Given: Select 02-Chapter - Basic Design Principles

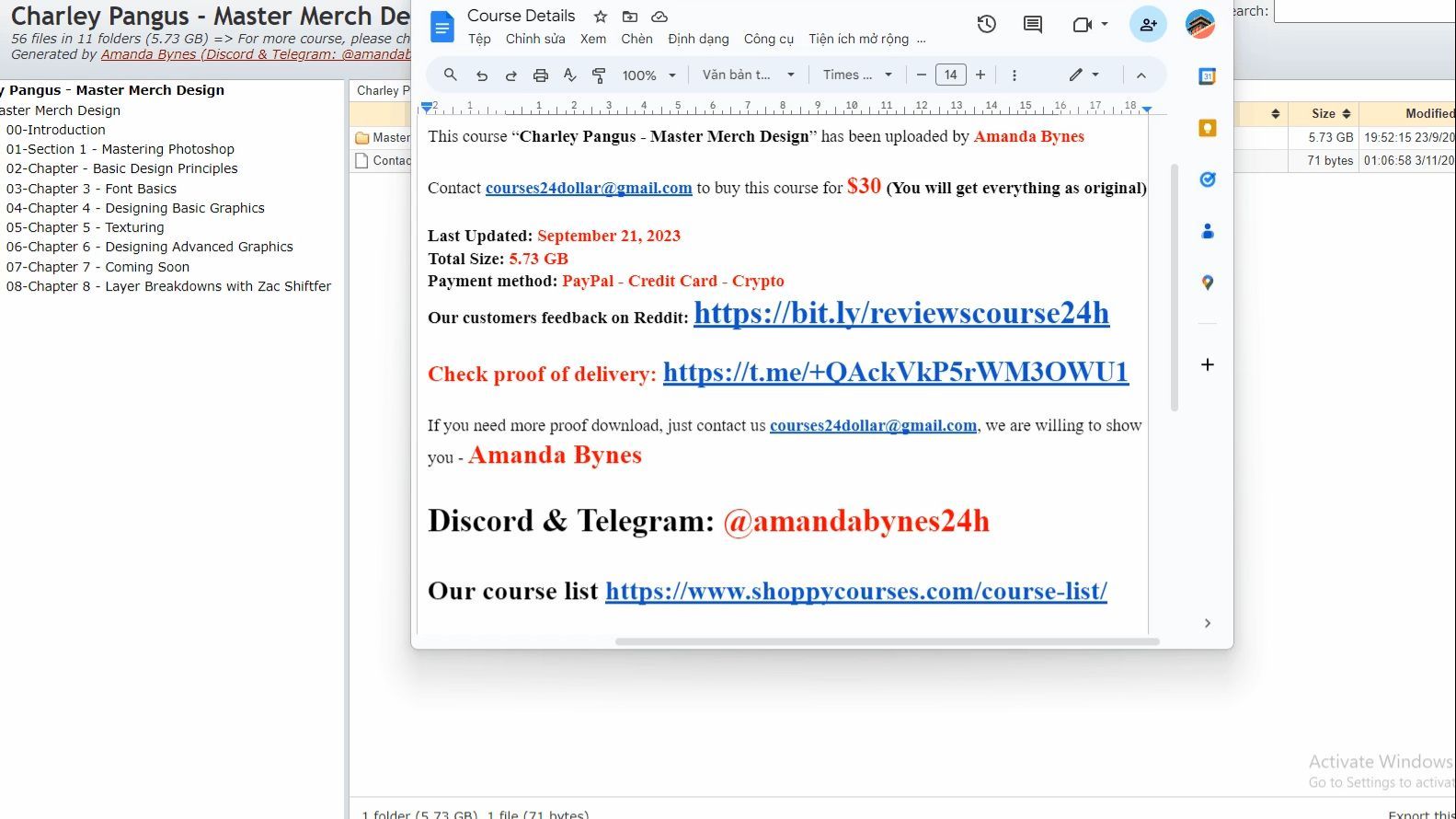Looking at the screenshot, I should tap(121, 168).
